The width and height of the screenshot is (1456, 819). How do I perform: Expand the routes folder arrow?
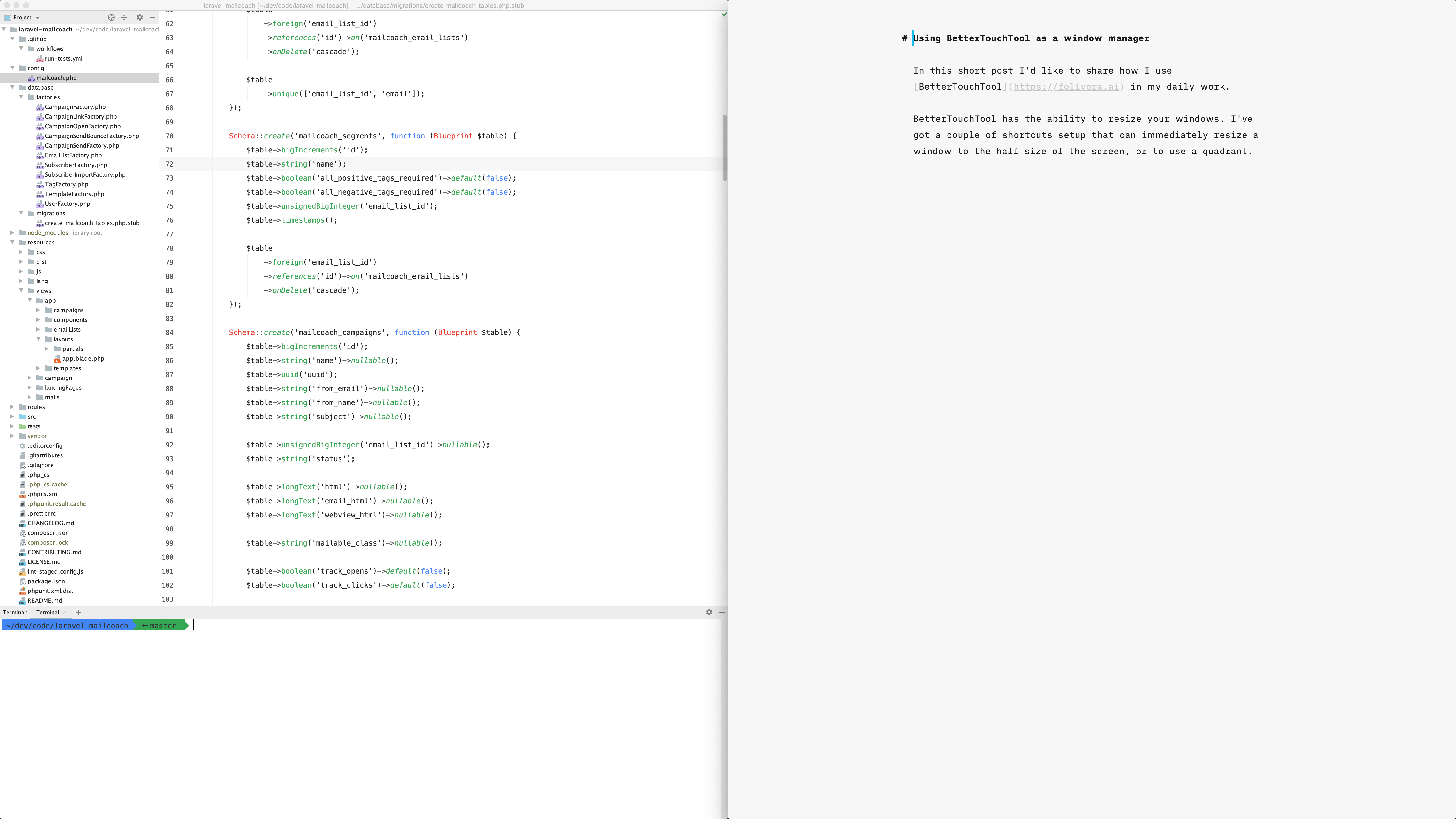[12, 407]
